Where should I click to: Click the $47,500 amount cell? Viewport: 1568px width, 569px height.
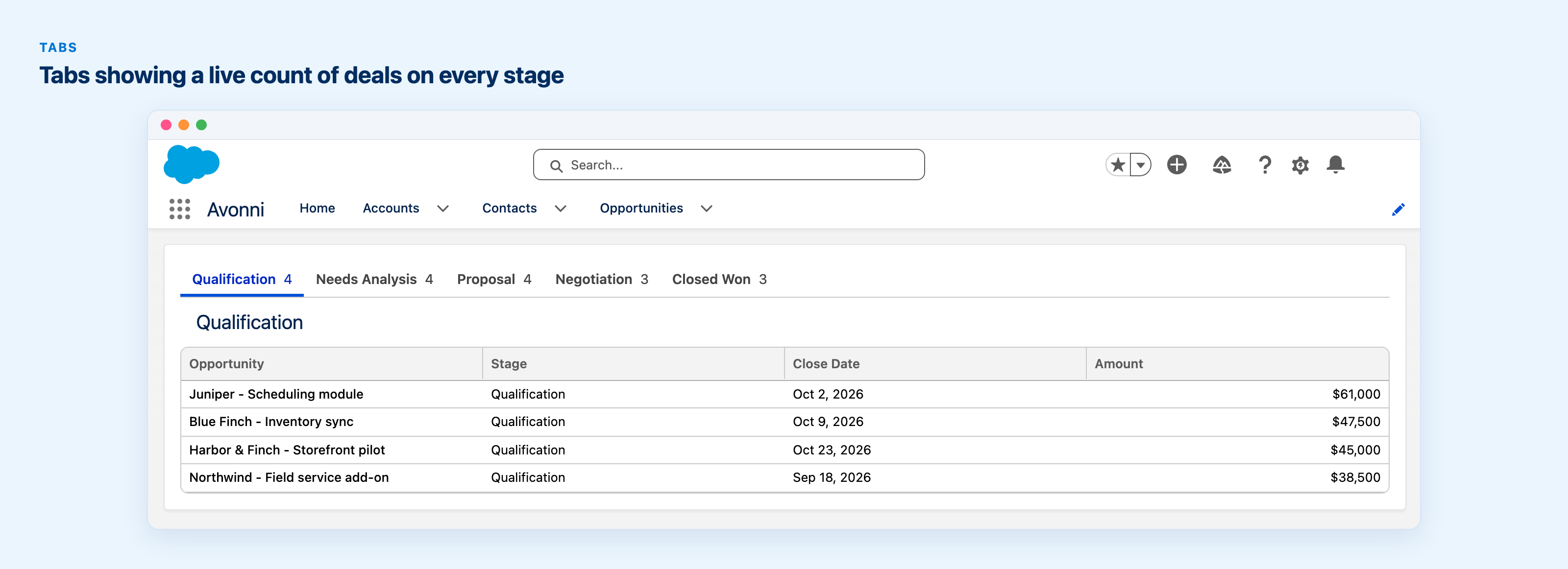click(x=1237, y=422)
